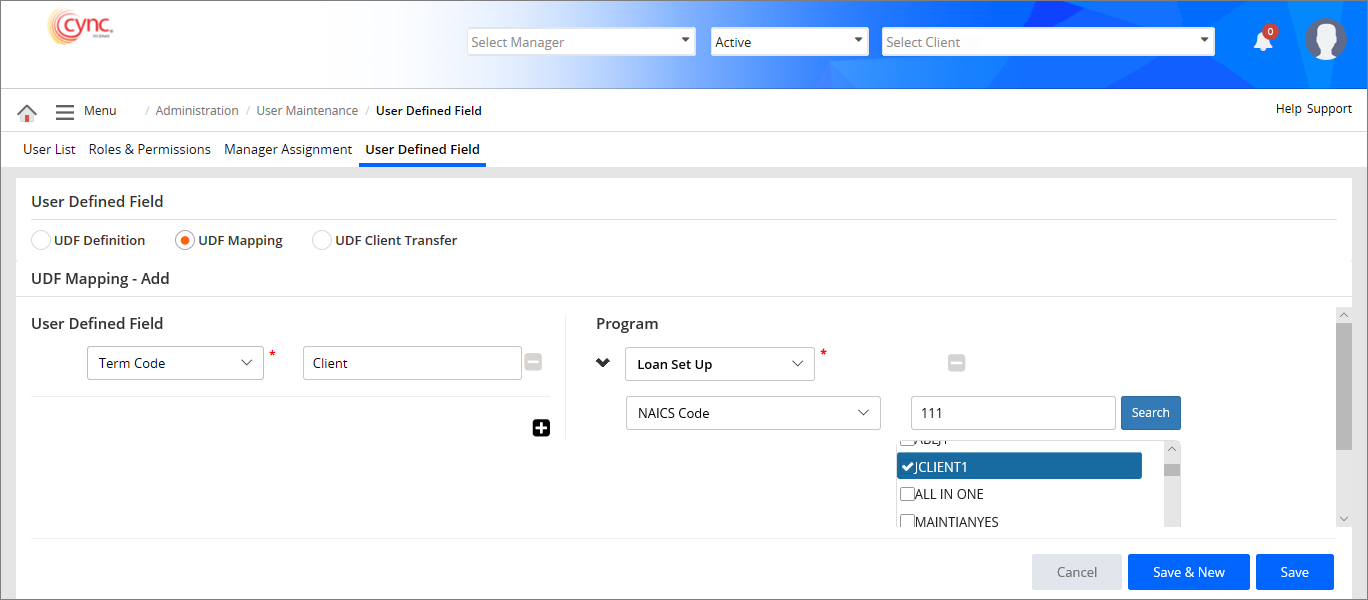
Task: Check the ALL IN ONE checkbox
Action: click(907, 494)
